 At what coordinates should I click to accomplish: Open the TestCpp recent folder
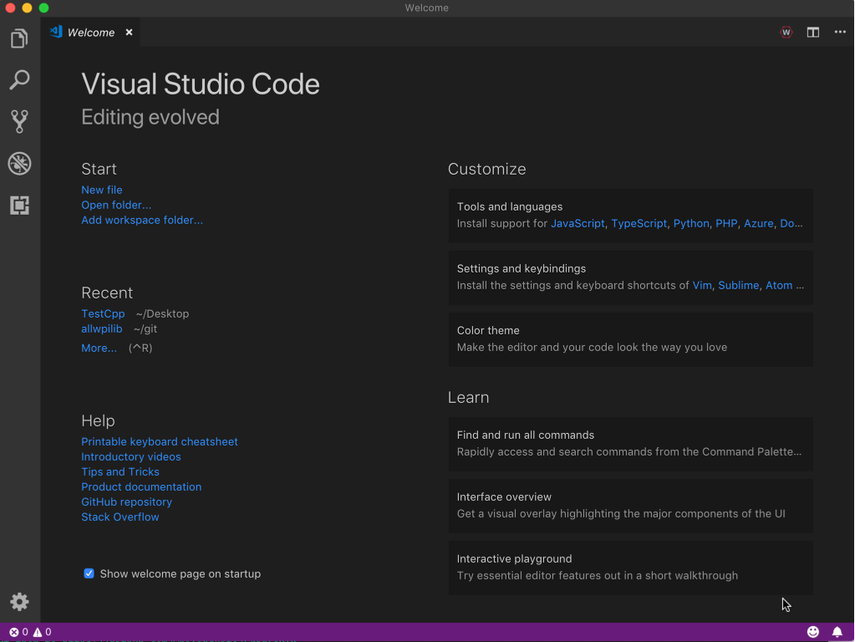[102, 313]
